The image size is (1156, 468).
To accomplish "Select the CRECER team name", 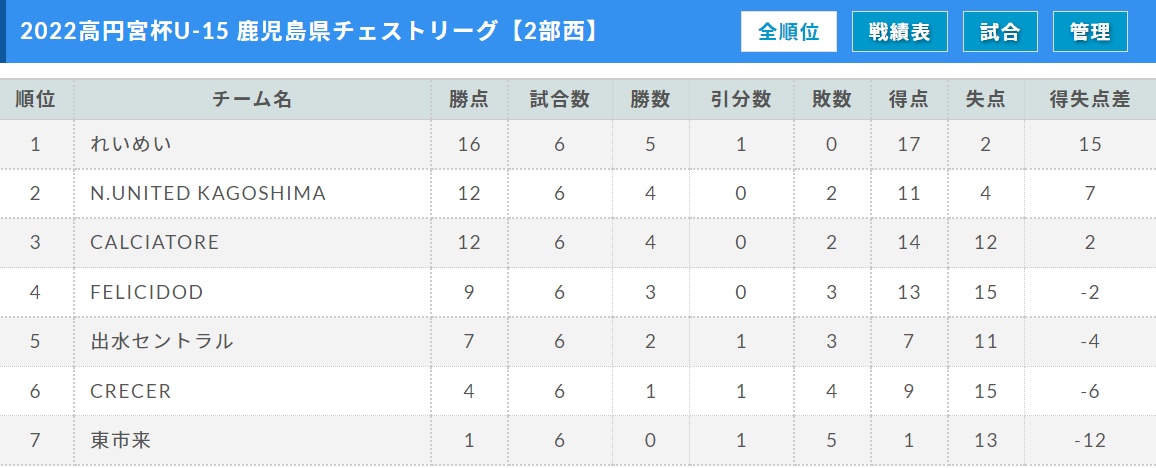I will pyautogui.click(x=130, y=391).
